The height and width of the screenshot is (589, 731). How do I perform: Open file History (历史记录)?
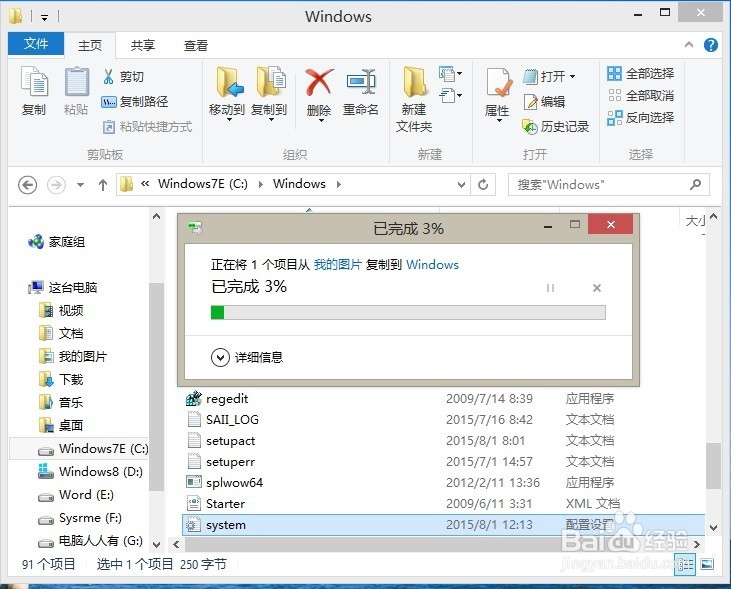pos(556,127)
